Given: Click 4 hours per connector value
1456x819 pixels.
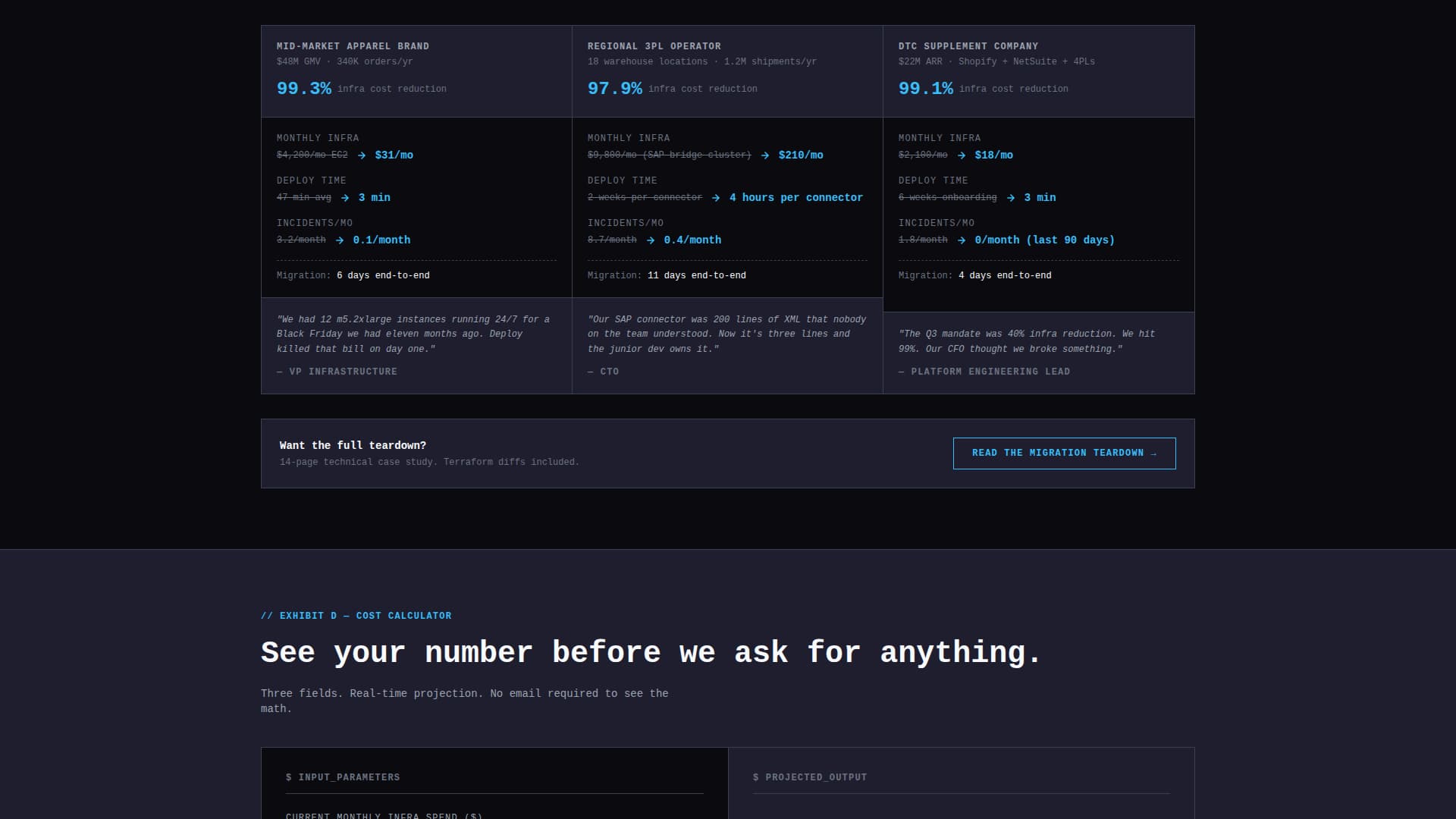Looking at the screenshot, I should coord(796,198).
